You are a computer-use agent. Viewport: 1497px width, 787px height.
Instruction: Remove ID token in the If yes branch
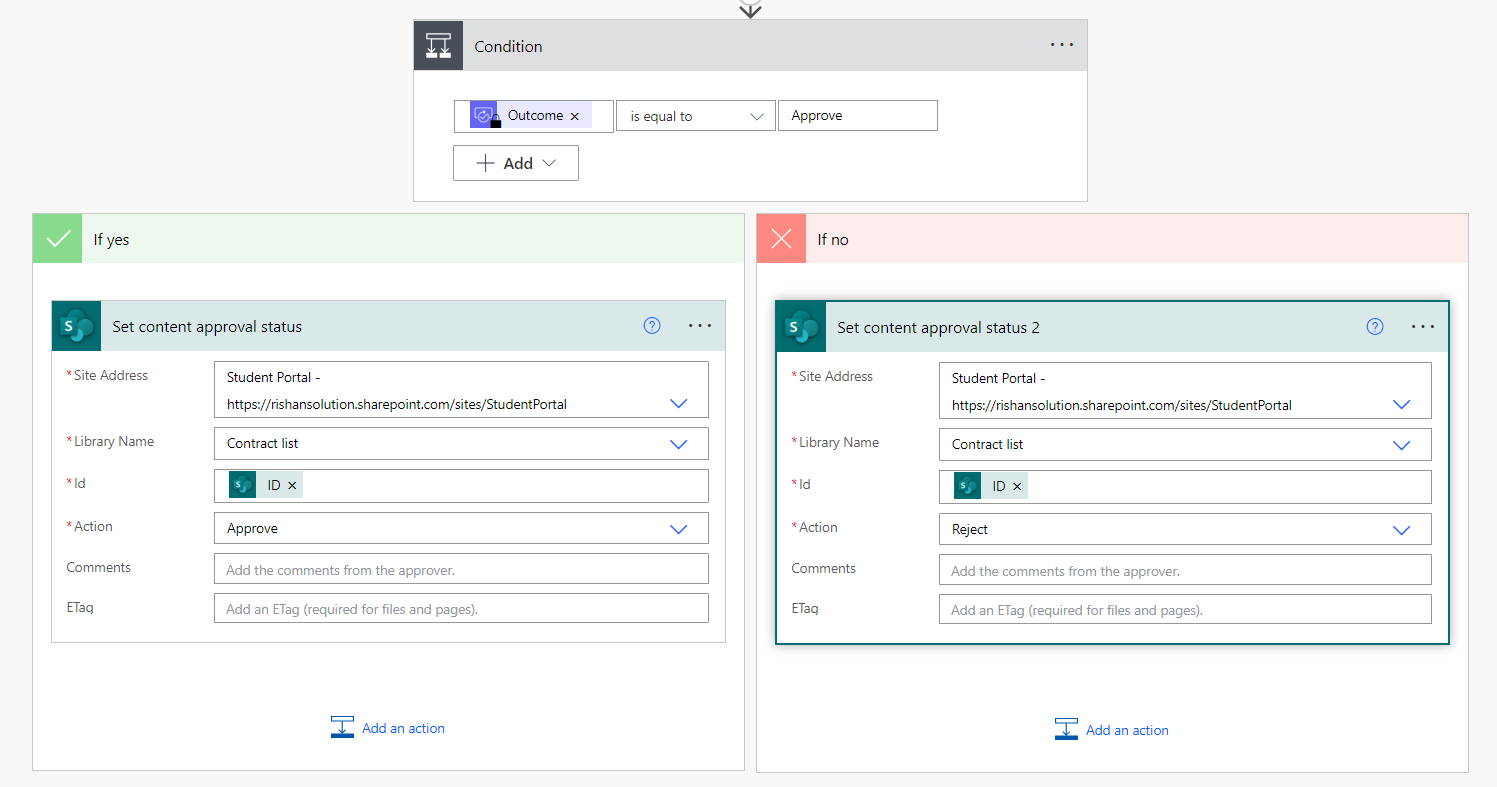click(x=292, y=485)
